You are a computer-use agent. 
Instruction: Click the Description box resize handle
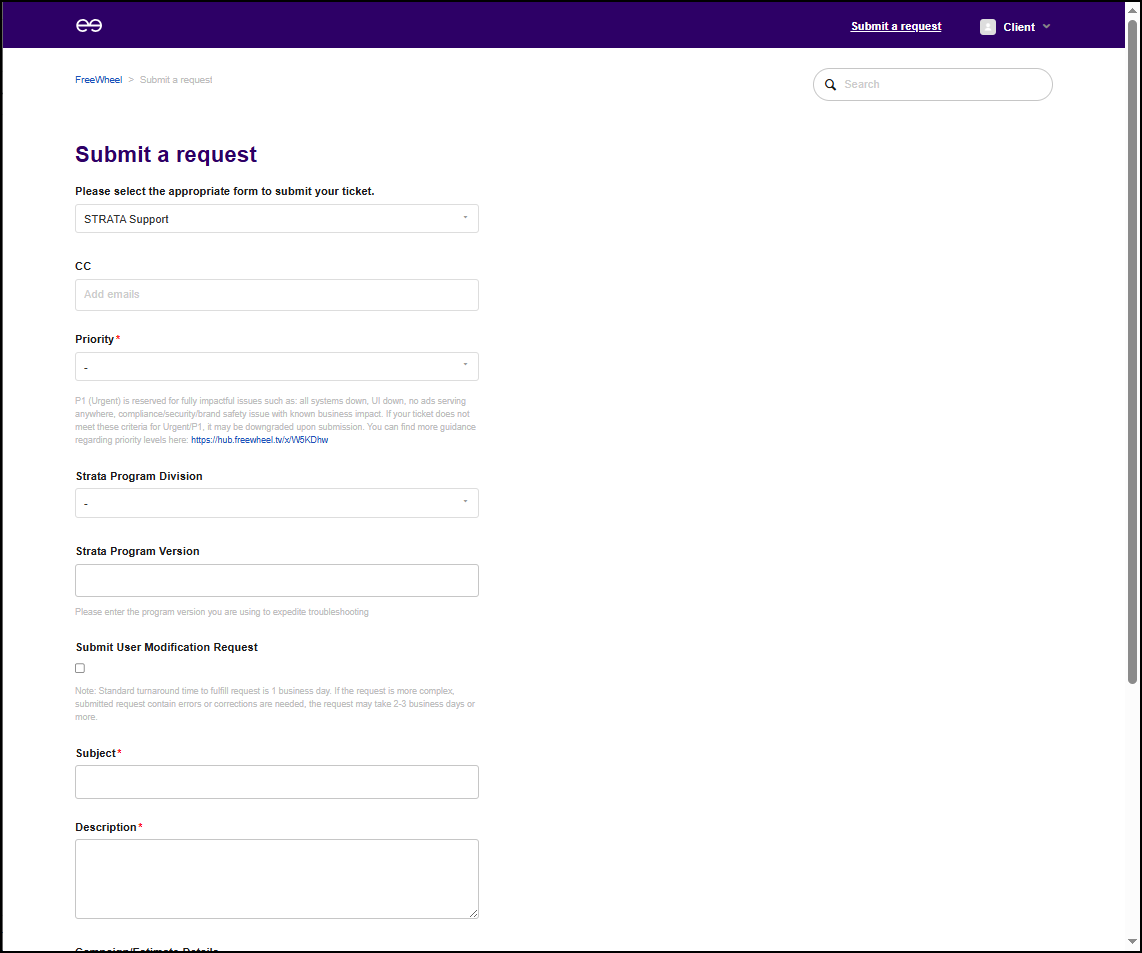473,914
